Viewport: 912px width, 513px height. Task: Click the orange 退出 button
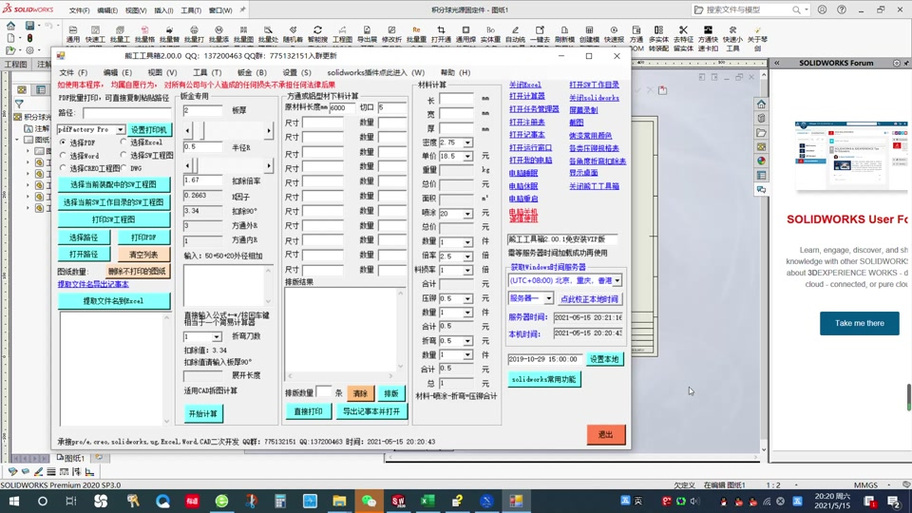pyautogui.click(x=605, y=434)
